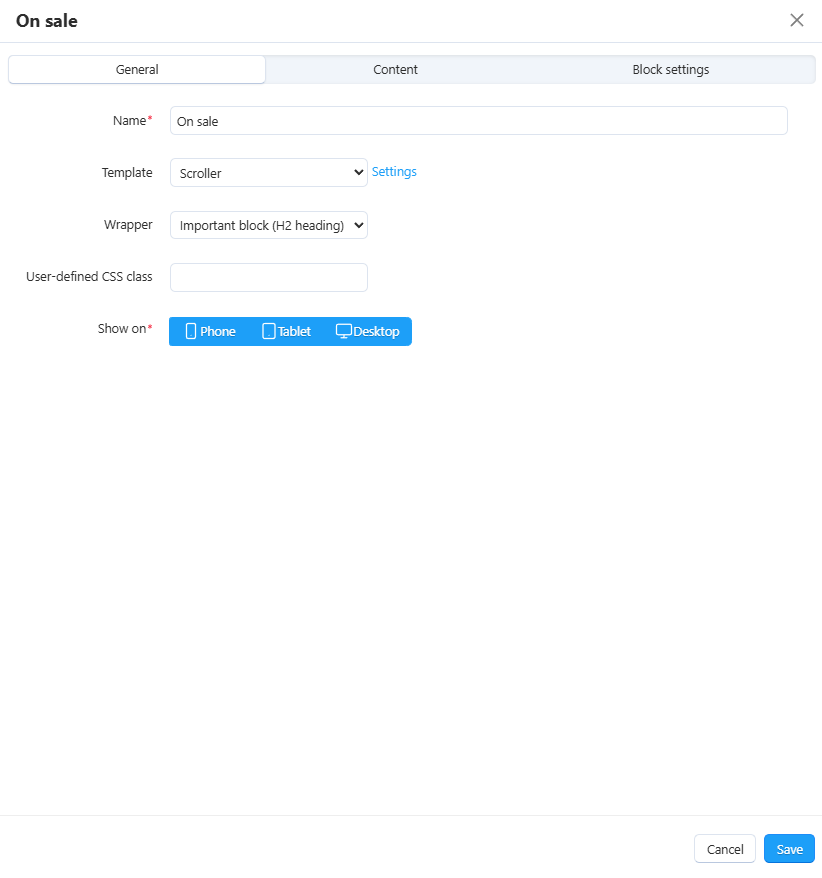Focus the Name input field

tap(479, 121)
